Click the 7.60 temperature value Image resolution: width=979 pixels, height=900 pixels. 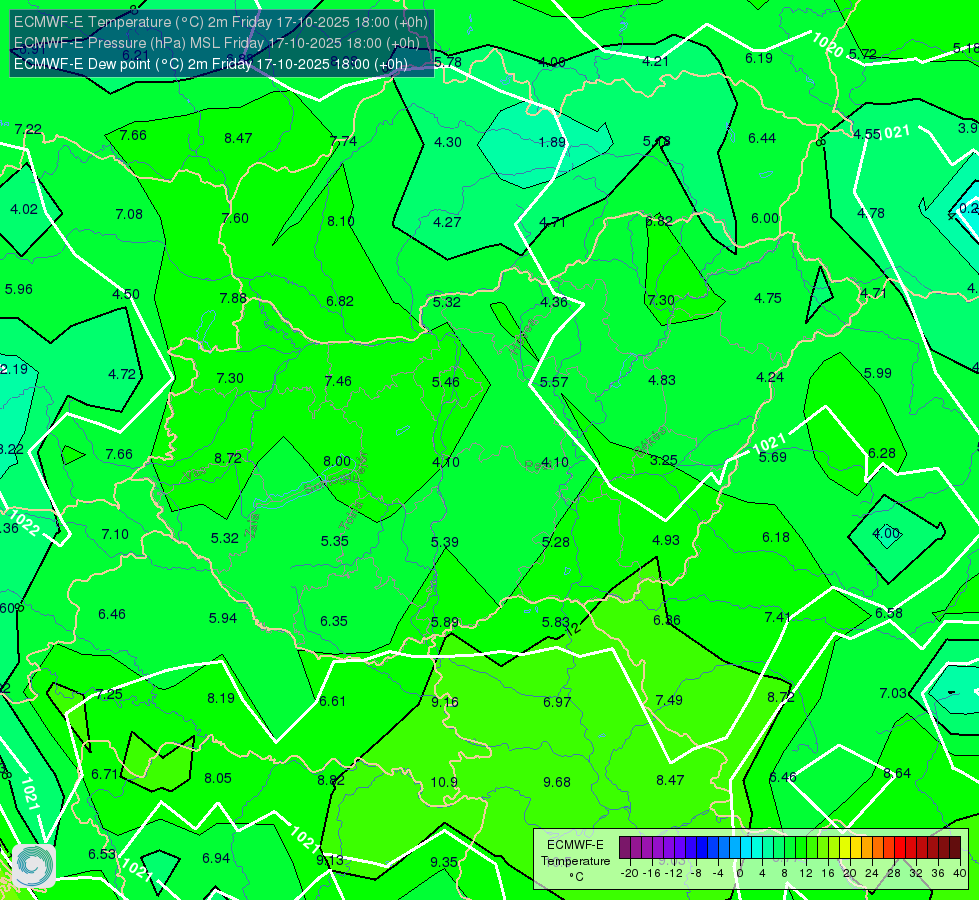click(235, 218)
